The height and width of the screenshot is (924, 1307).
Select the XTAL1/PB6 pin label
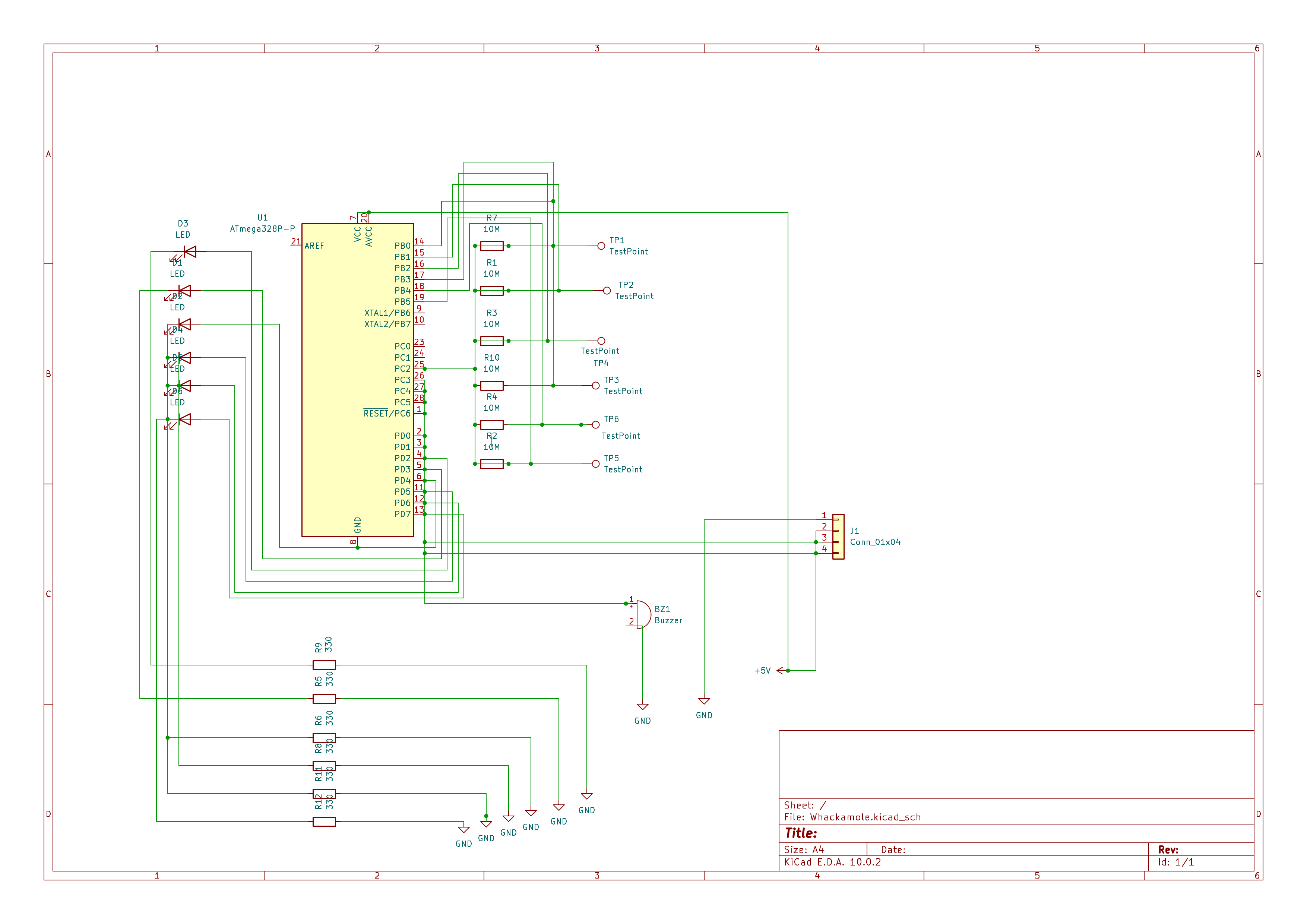pos(387,313)
